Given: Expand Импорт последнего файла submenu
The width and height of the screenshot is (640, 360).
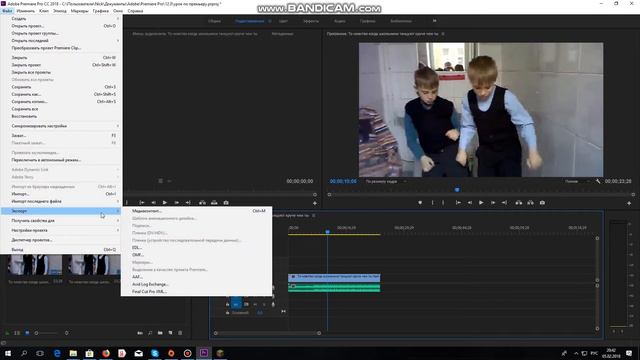Looking at the screenshot, I should (61, 201).
